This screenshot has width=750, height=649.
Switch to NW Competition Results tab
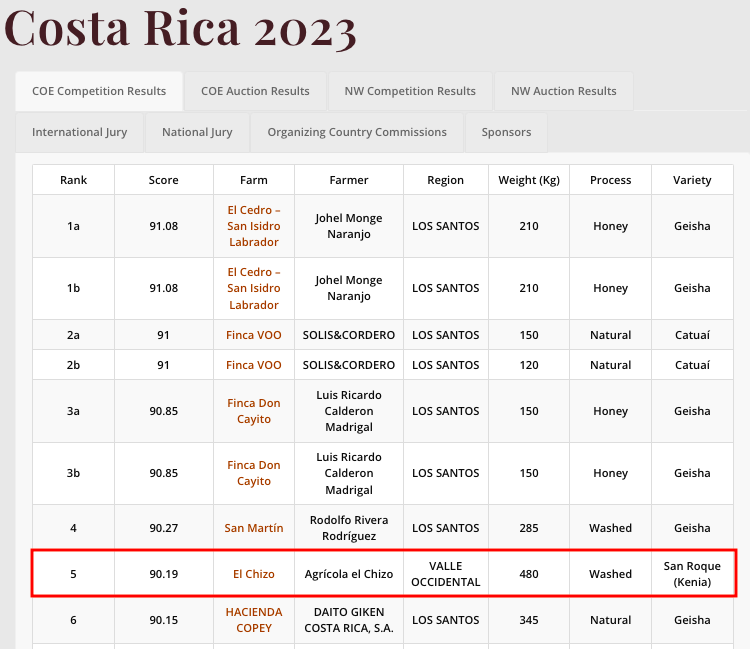[x=410, y=91]
